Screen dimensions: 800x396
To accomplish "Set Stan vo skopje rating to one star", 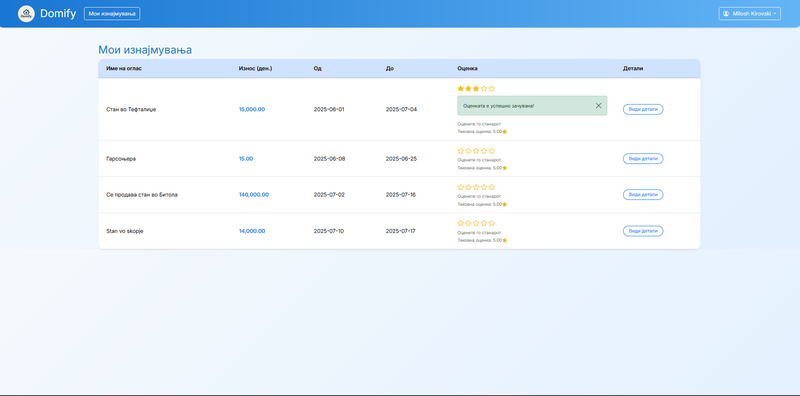I will click(x=461, y=224).
